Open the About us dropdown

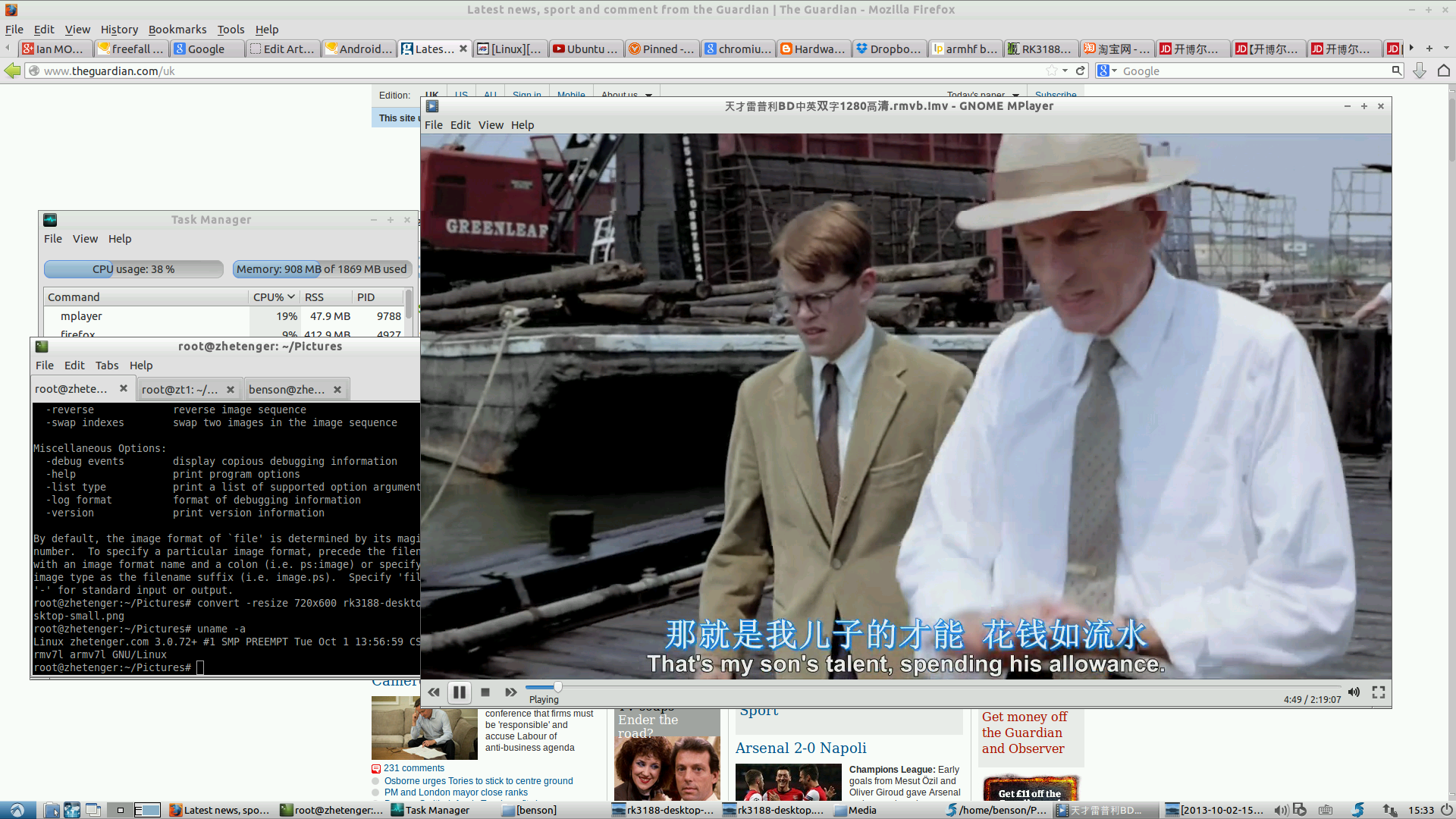[626, 96]
